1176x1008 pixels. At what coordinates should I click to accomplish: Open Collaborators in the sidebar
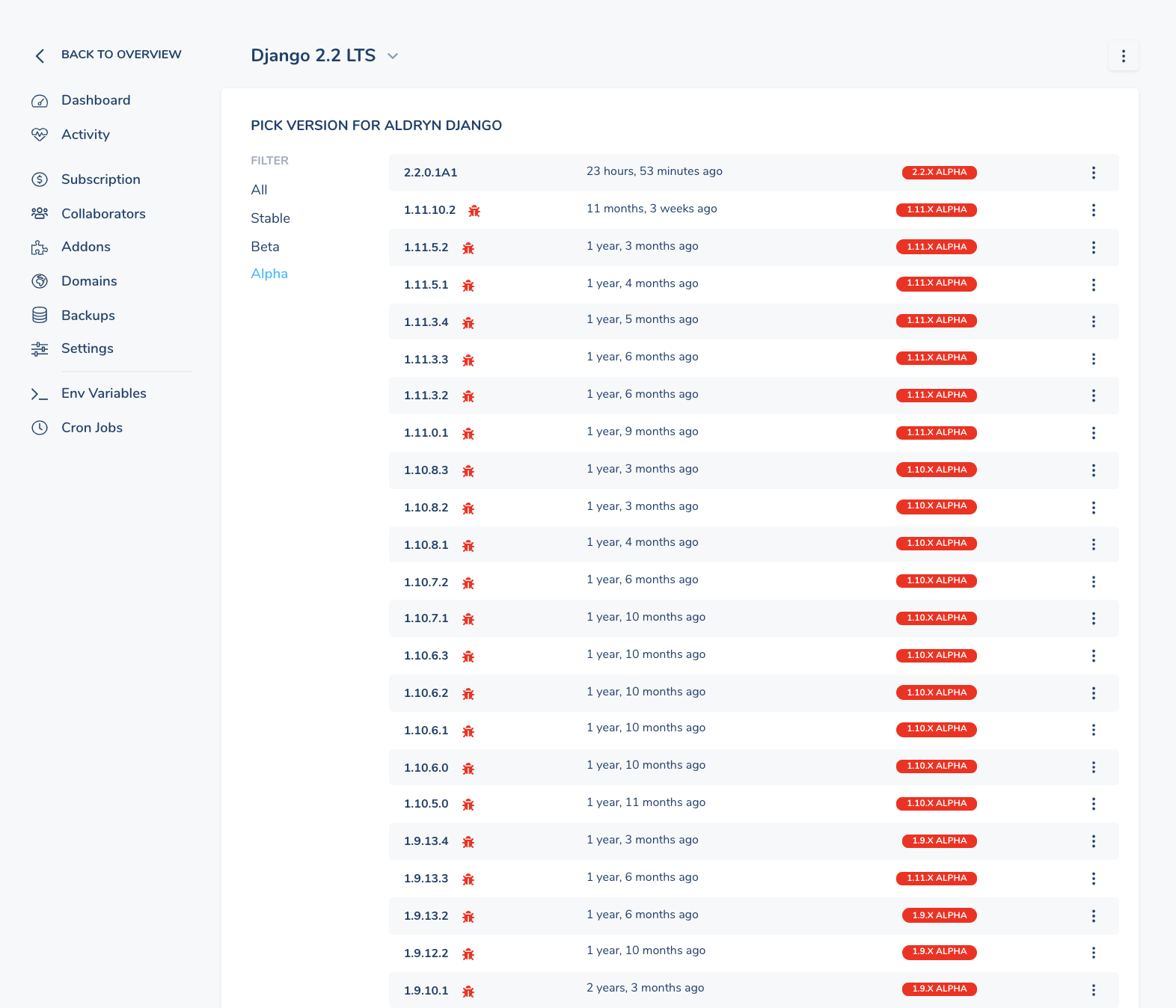coord(103,214)
